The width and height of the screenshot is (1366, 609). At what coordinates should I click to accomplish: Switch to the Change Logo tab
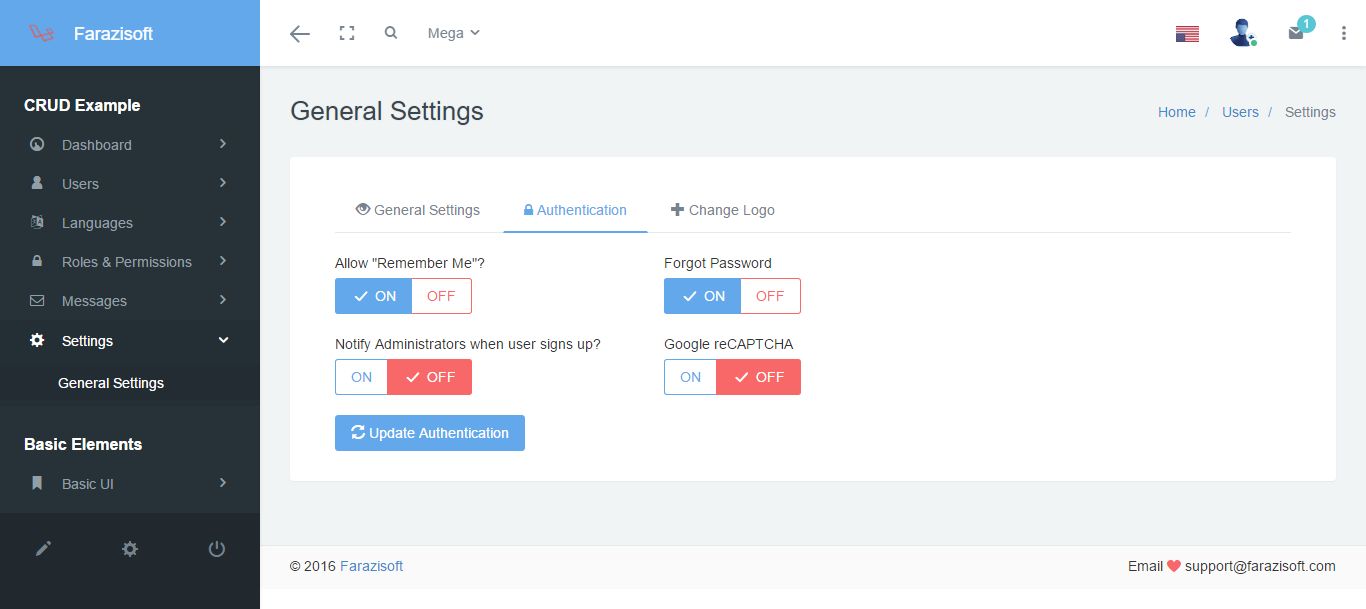(722, 210)
